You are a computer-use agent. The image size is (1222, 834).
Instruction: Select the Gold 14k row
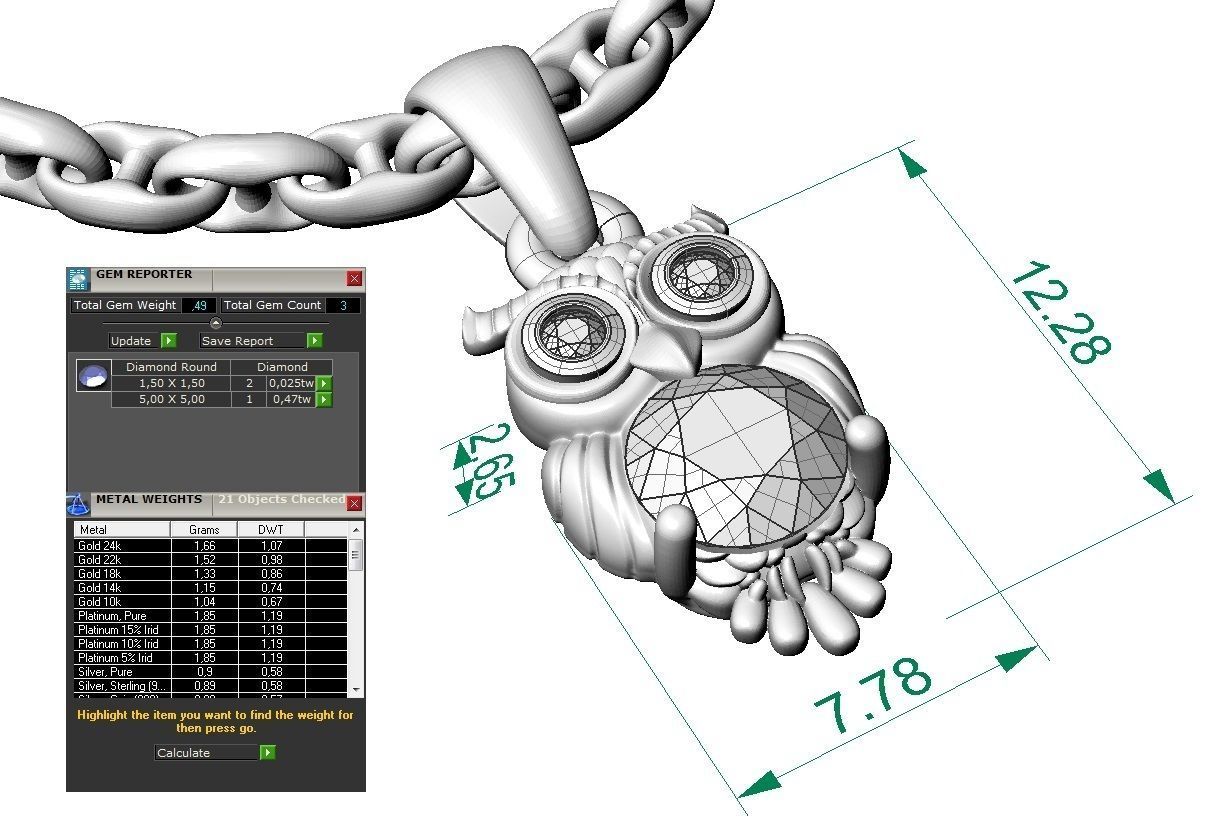click(211, 589)
